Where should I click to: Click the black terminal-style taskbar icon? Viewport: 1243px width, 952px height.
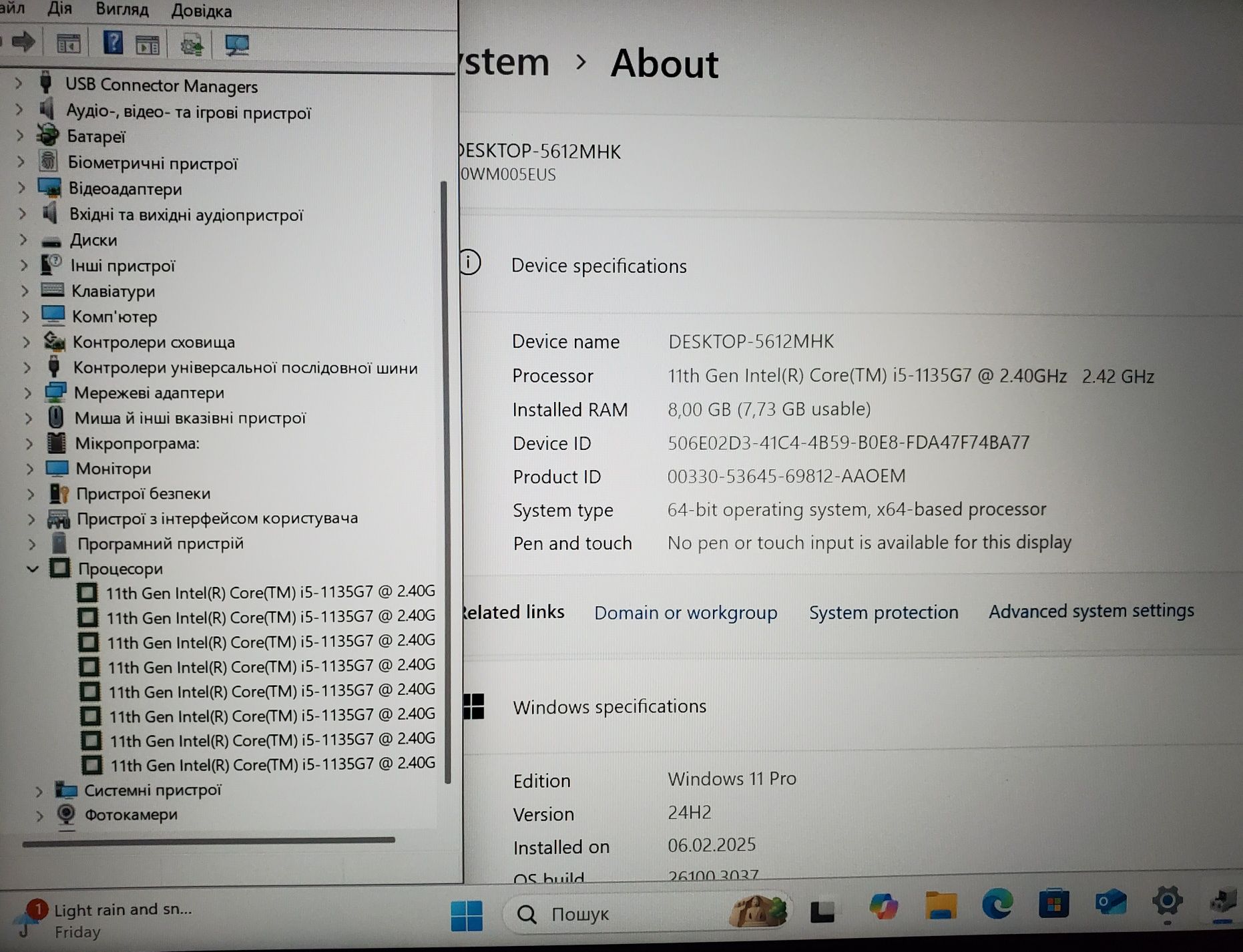point(822,911)
